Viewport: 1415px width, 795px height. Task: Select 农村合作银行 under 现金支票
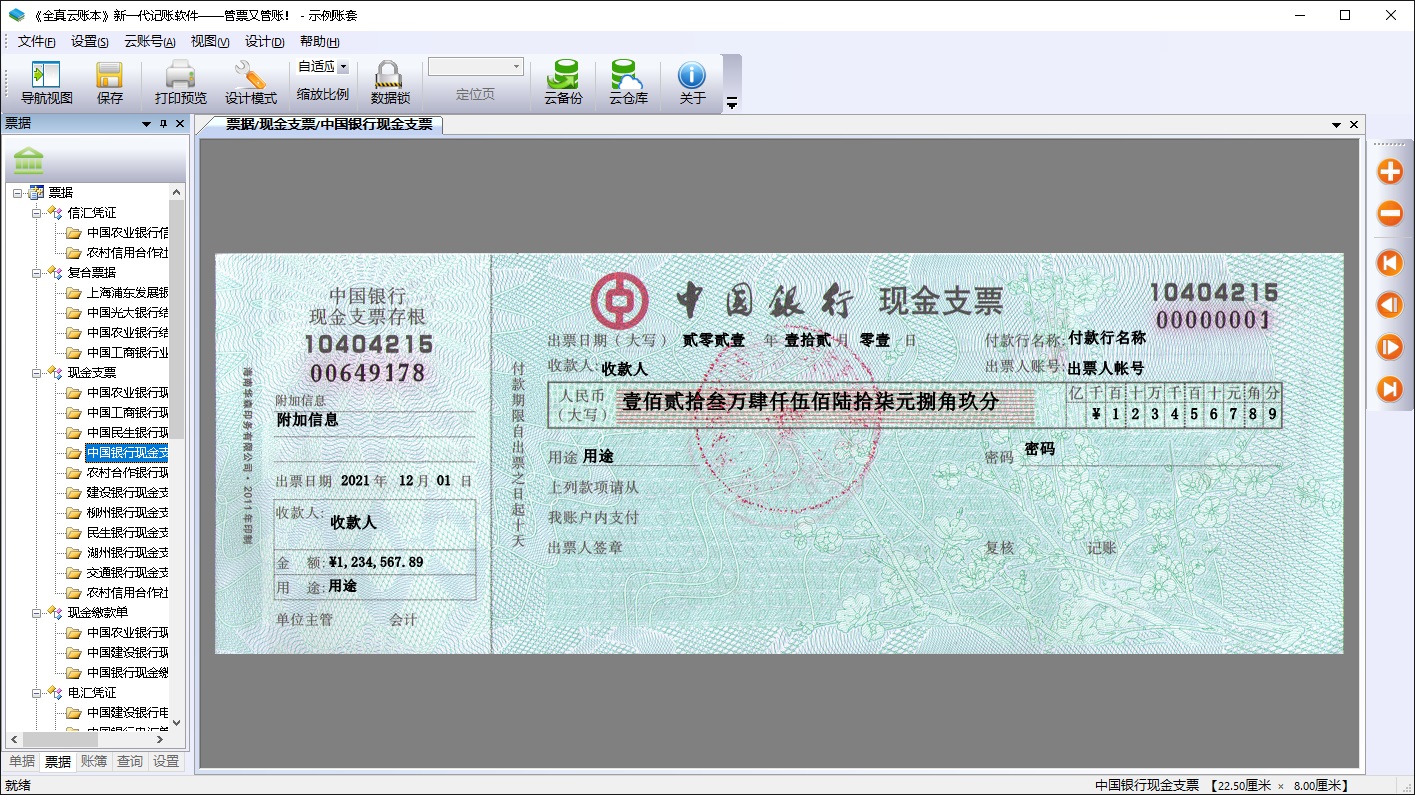(127, 472)
